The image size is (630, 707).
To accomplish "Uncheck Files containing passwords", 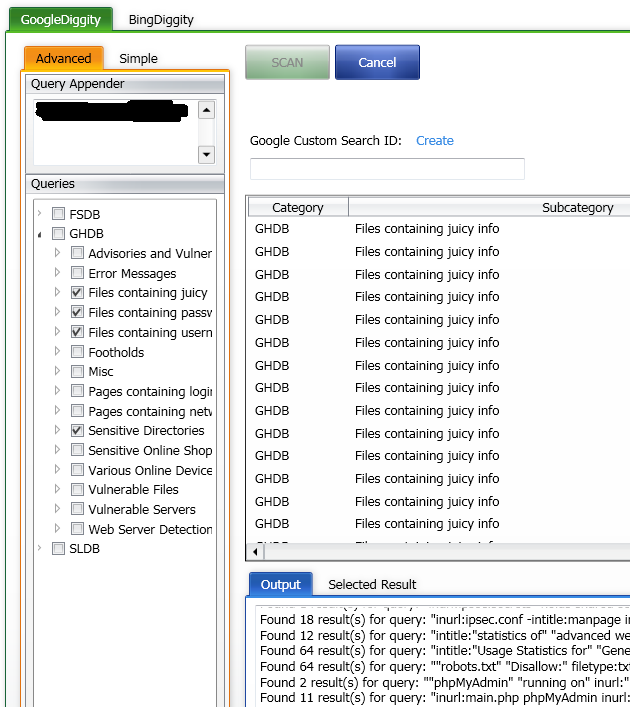I will tap(77, 312).
